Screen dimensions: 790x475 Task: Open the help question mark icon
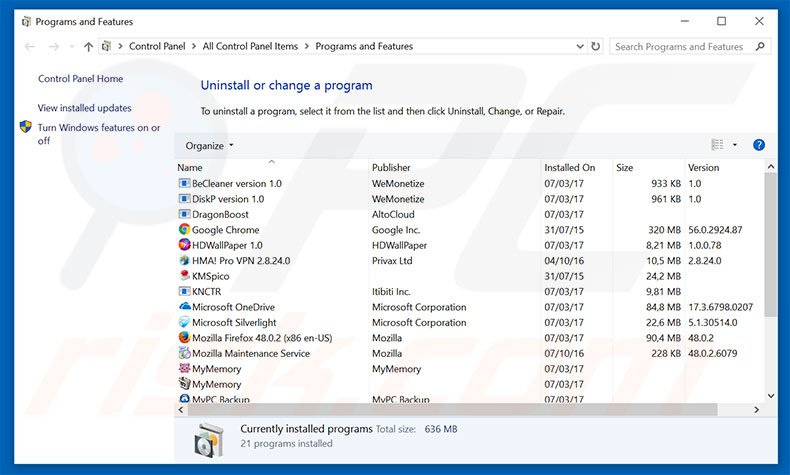tap(759, 145)
